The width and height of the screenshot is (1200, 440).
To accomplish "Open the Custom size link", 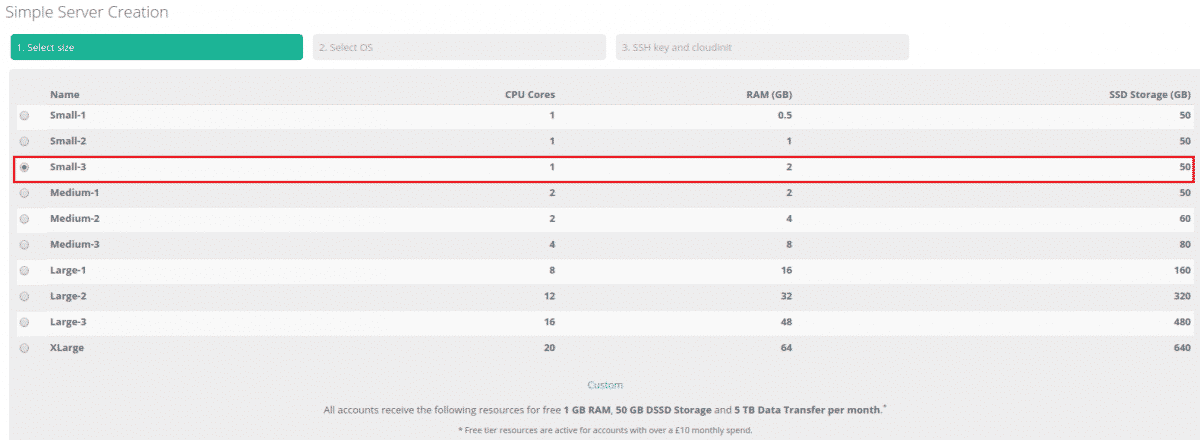I will [x=604, y=385].
